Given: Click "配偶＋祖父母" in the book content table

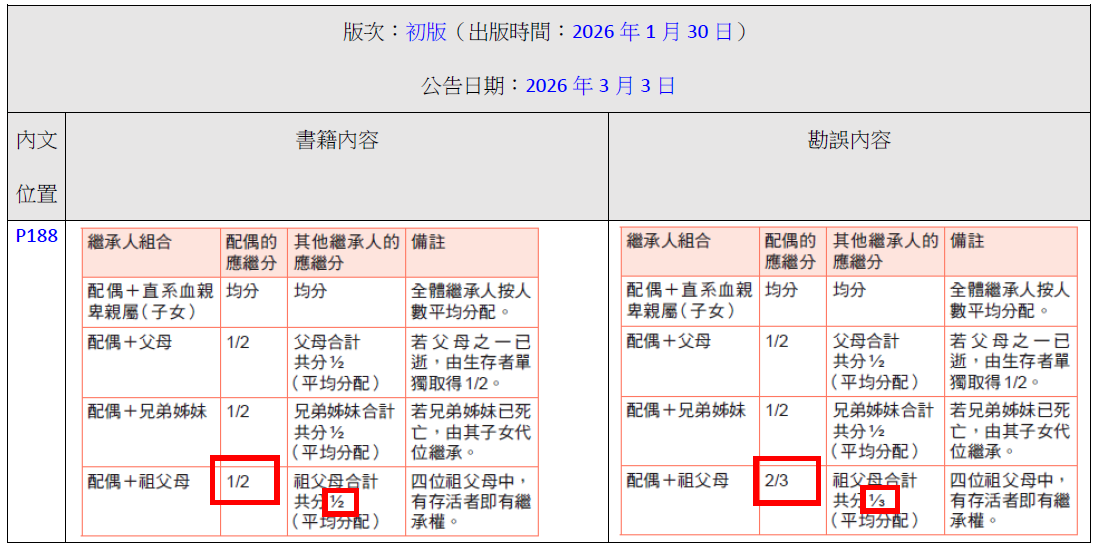Looking at the screenshot, I should [138, 481].
